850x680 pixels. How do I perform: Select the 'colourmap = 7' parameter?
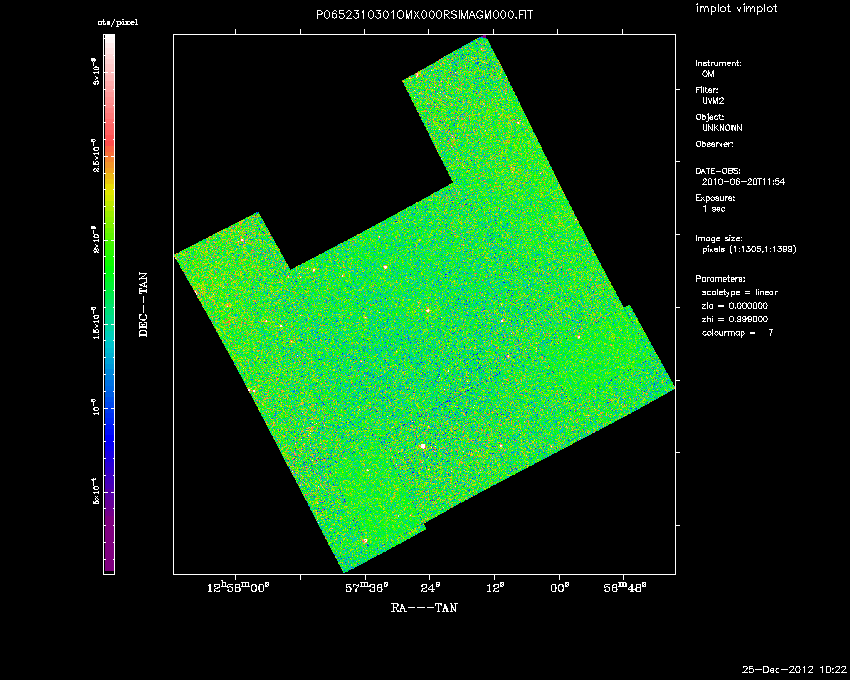click(x=737, y=332)
